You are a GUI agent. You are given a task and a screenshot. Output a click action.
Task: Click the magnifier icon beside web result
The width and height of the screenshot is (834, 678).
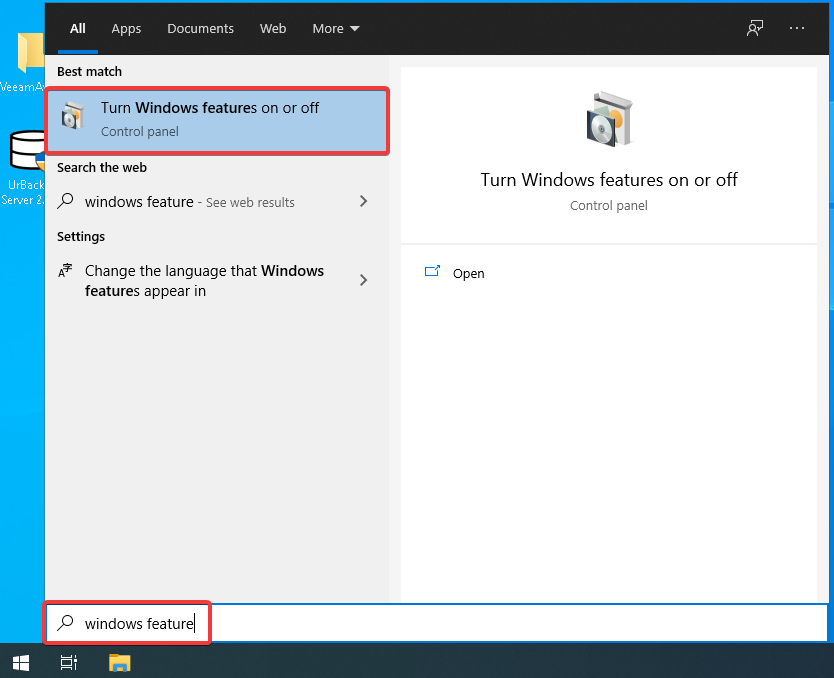(x=65, y=201)
